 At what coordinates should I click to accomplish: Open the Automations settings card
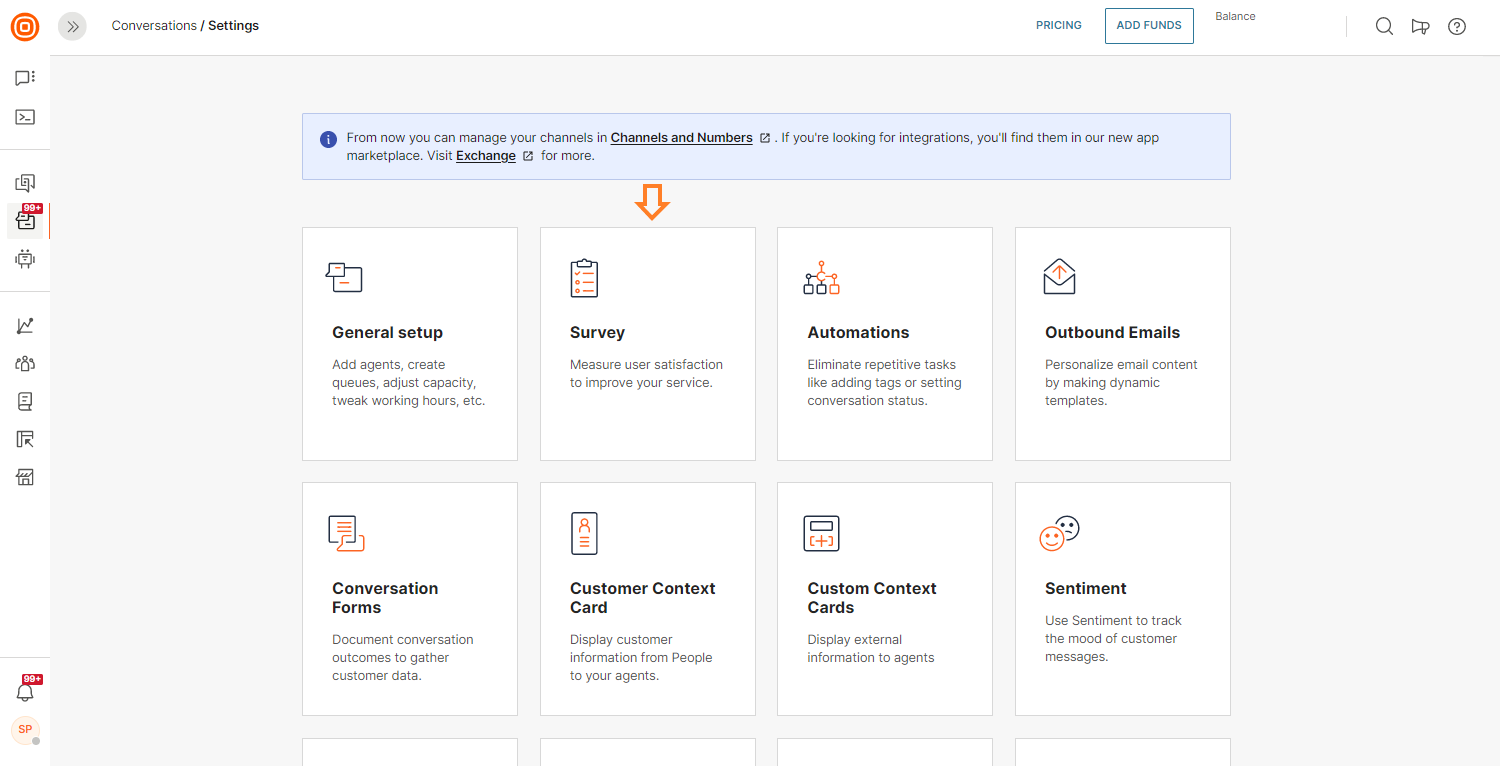pos(884,343)
